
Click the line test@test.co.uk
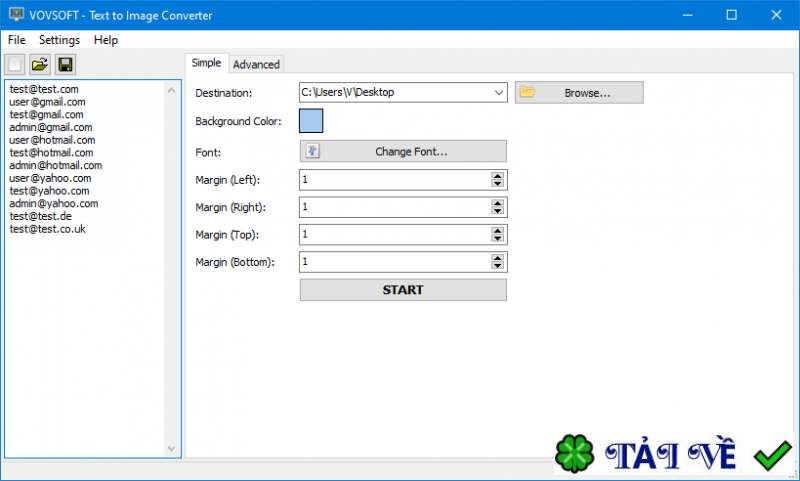(x=47, y=229)
